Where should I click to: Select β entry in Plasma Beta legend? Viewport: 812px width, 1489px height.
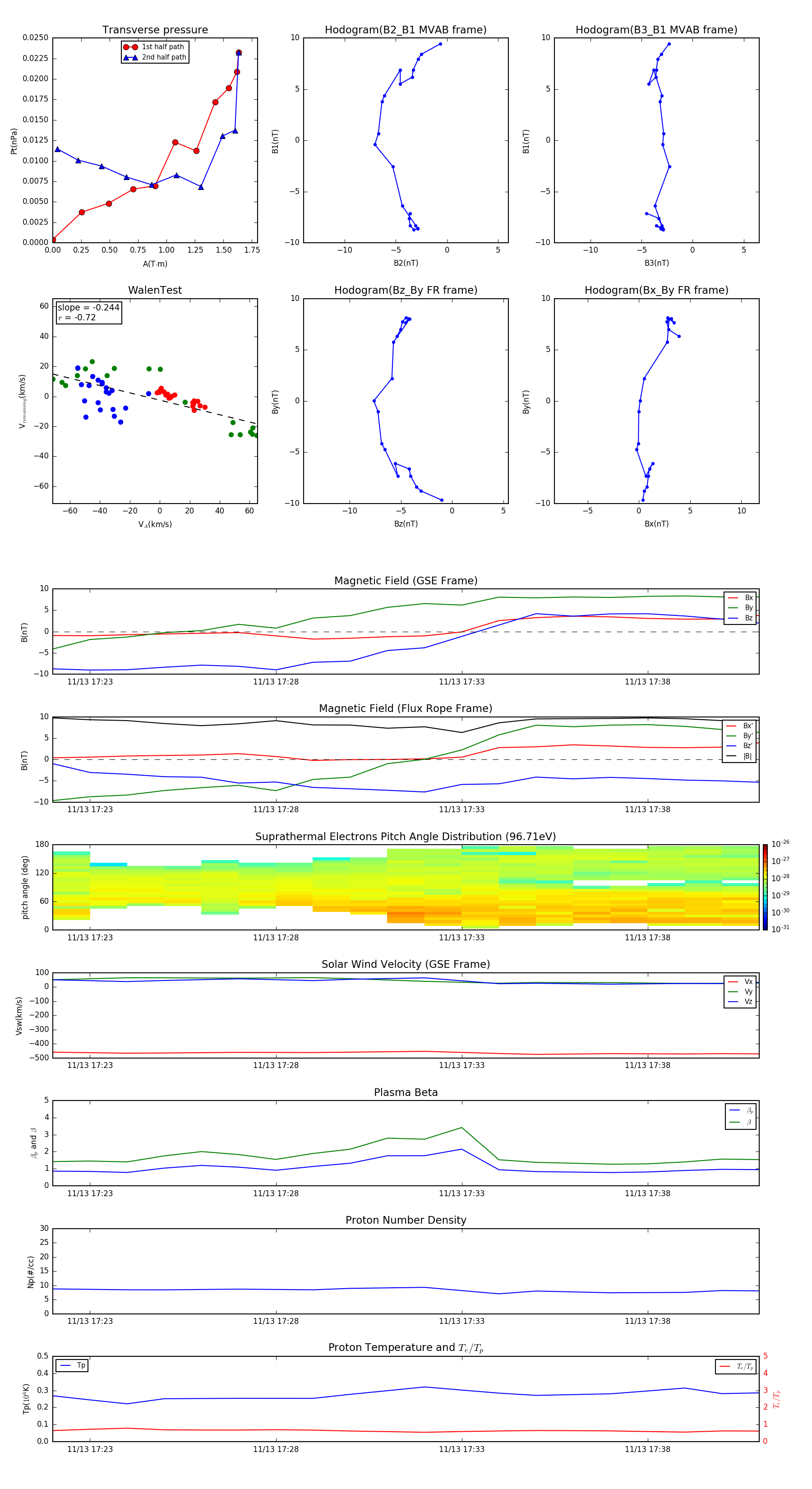point(741,1122)
